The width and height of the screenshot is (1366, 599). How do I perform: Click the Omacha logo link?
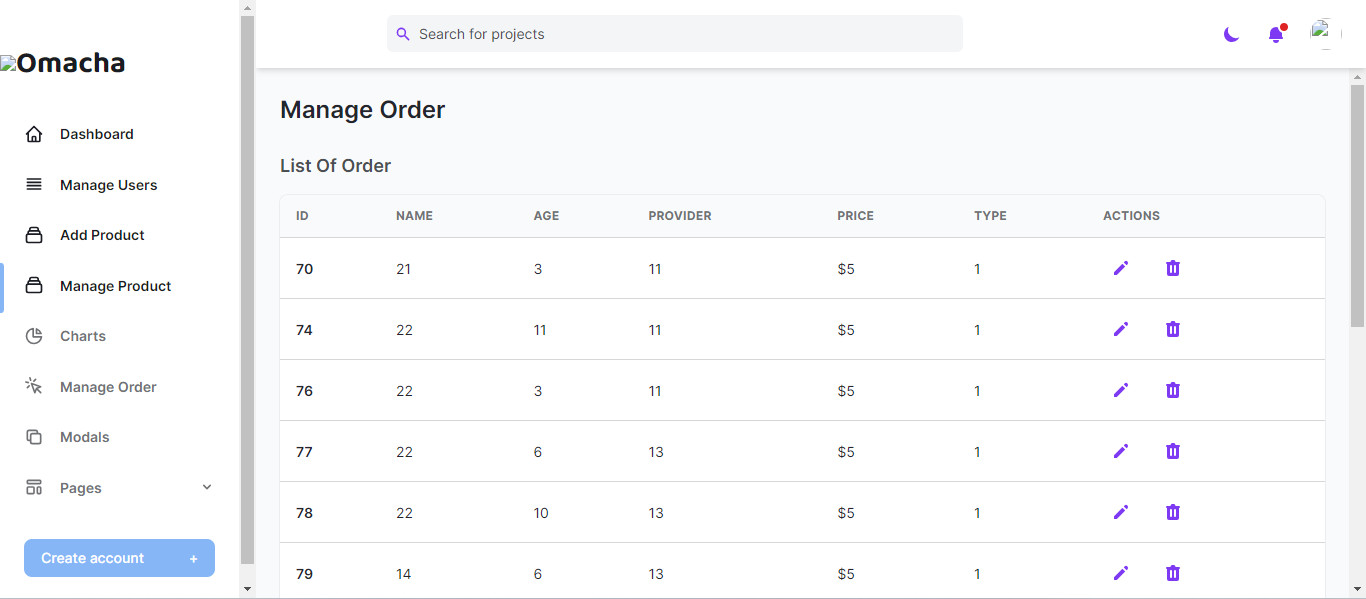pos(63,63)
